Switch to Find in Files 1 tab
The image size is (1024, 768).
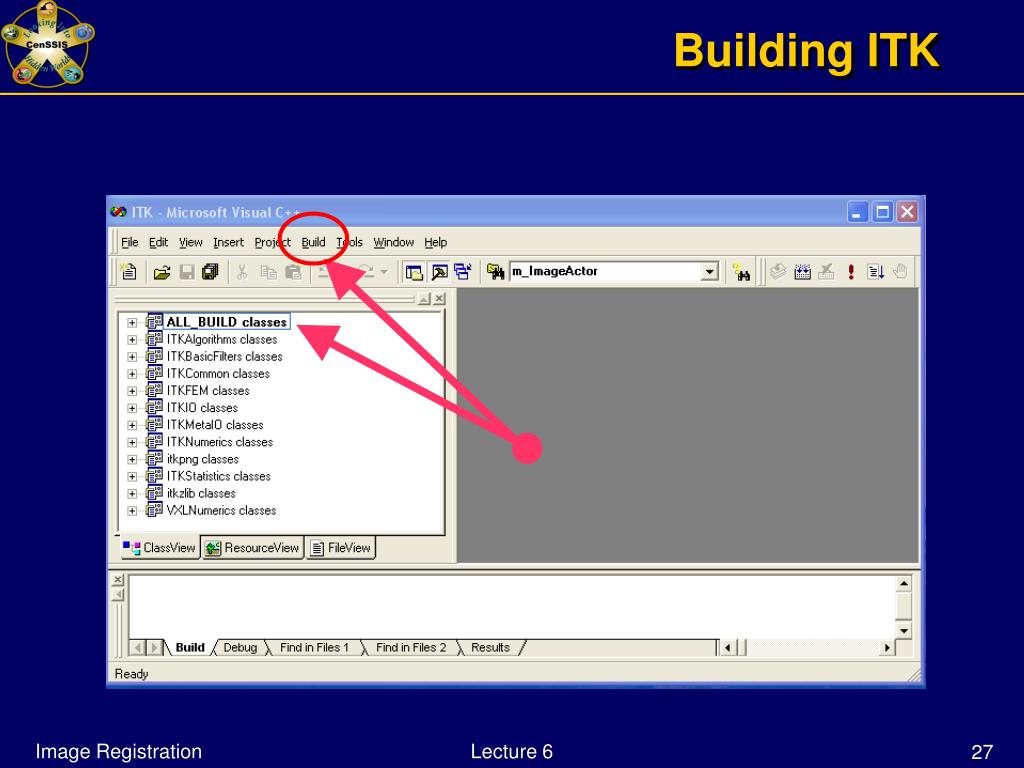click(314, 647)
